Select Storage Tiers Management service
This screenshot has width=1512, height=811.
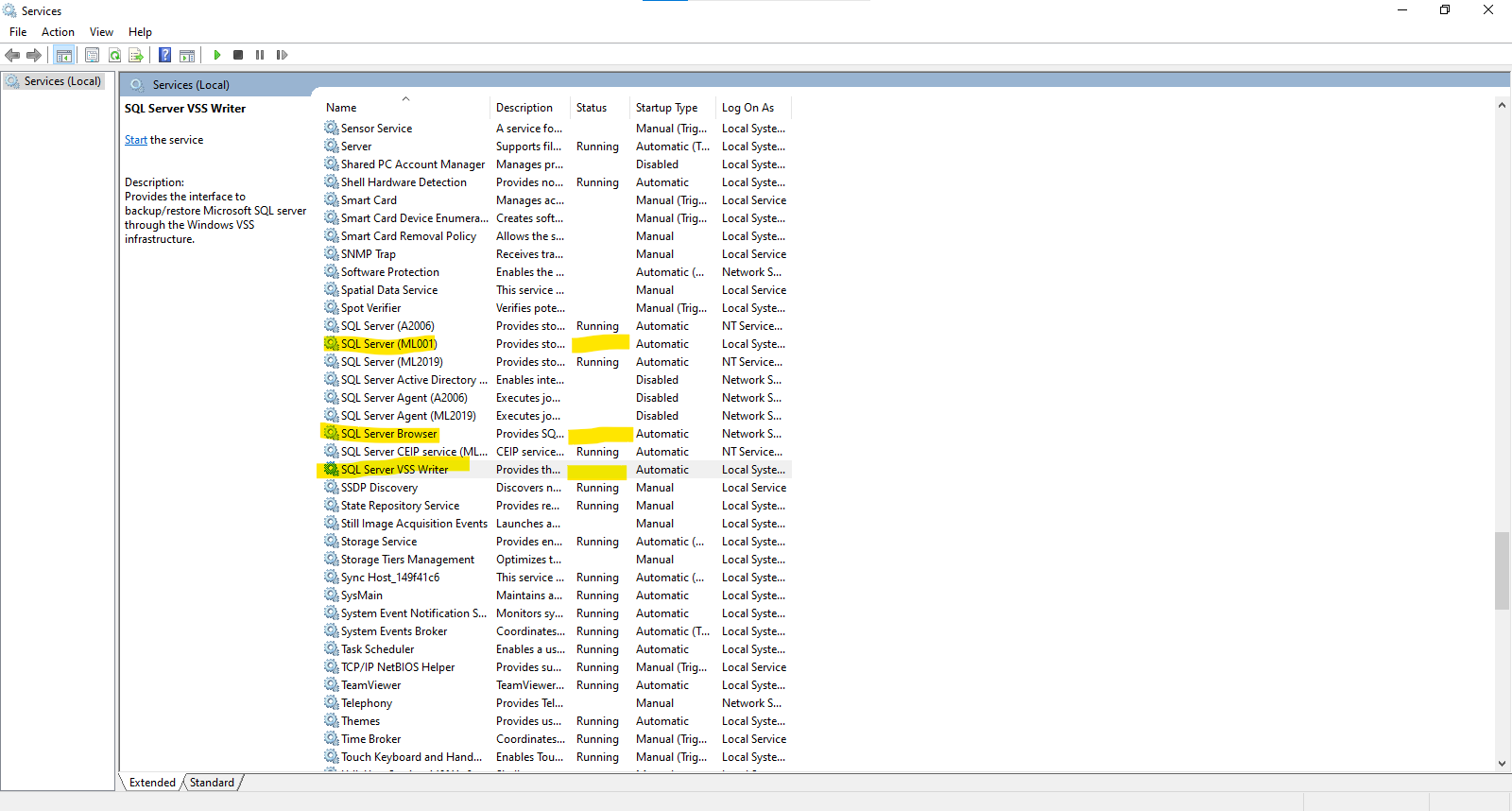[x=556, y=560]
